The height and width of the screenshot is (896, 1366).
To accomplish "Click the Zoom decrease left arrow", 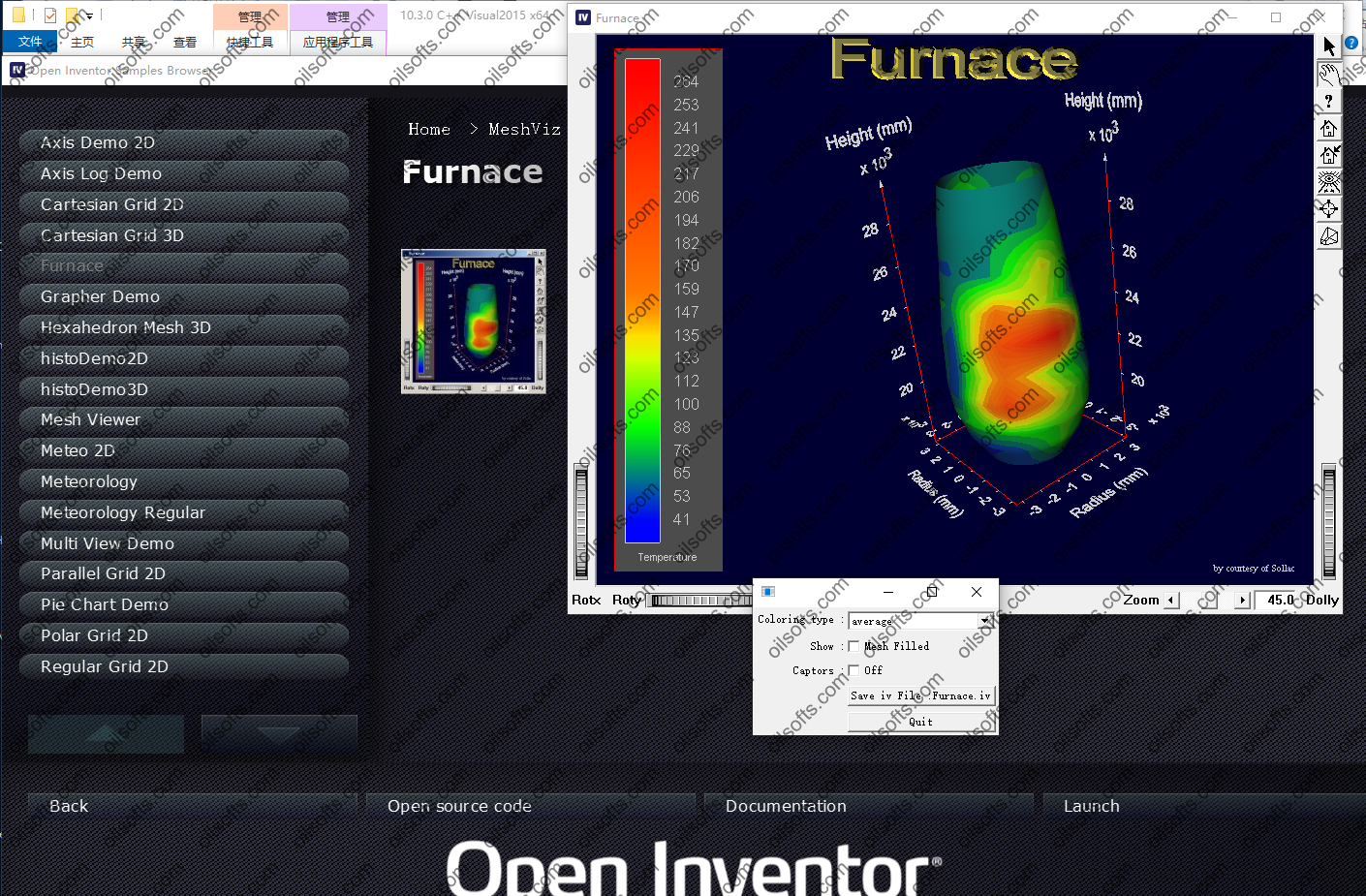I will (x=1171, y=601).
